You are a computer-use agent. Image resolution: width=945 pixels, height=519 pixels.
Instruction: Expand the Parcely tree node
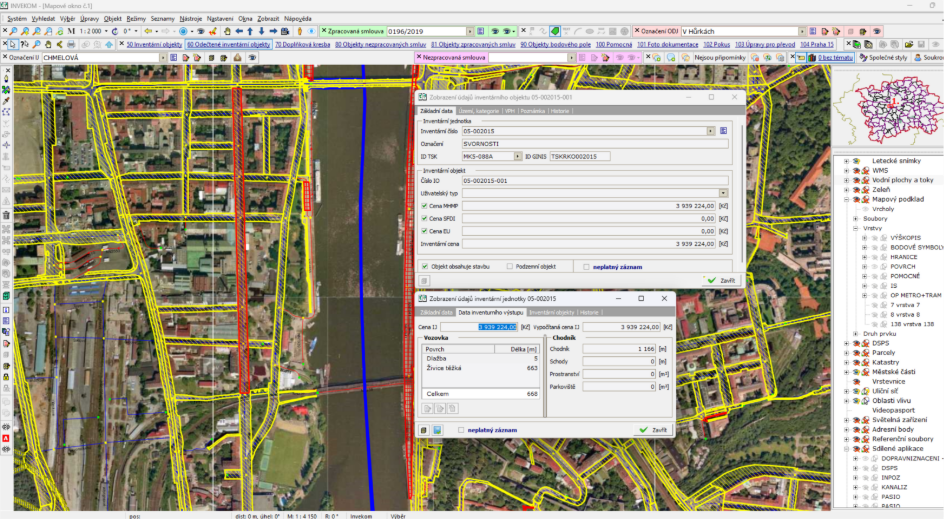[x=847, y=352]
